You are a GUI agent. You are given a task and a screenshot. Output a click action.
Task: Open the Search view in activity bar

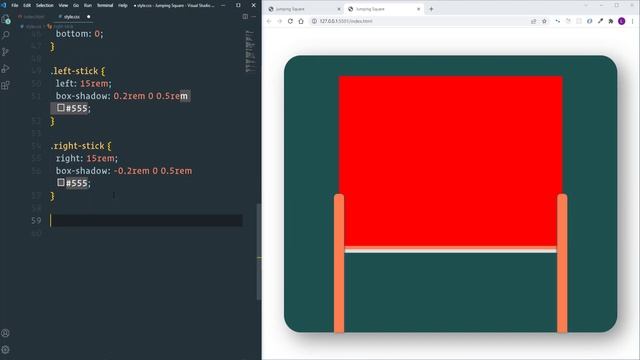[6, 35]
